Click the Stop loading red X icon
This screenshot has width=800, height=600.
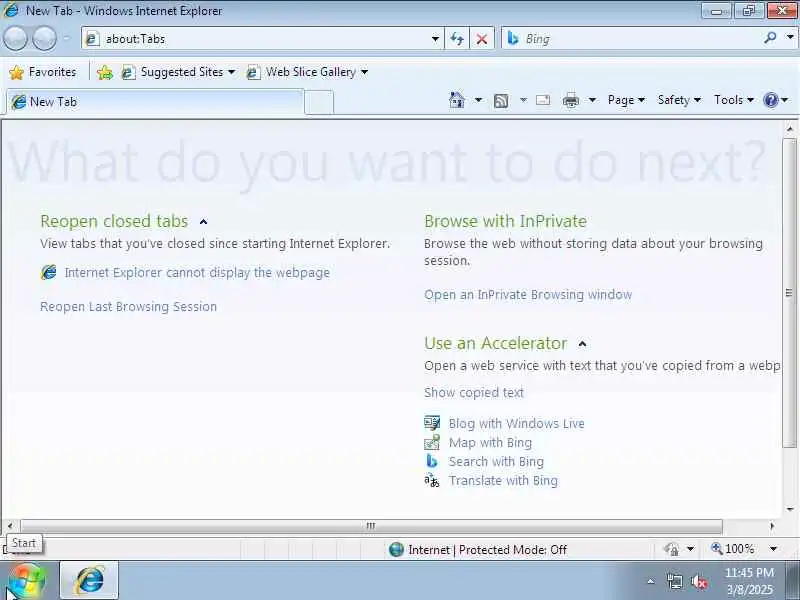pos(481,39)
